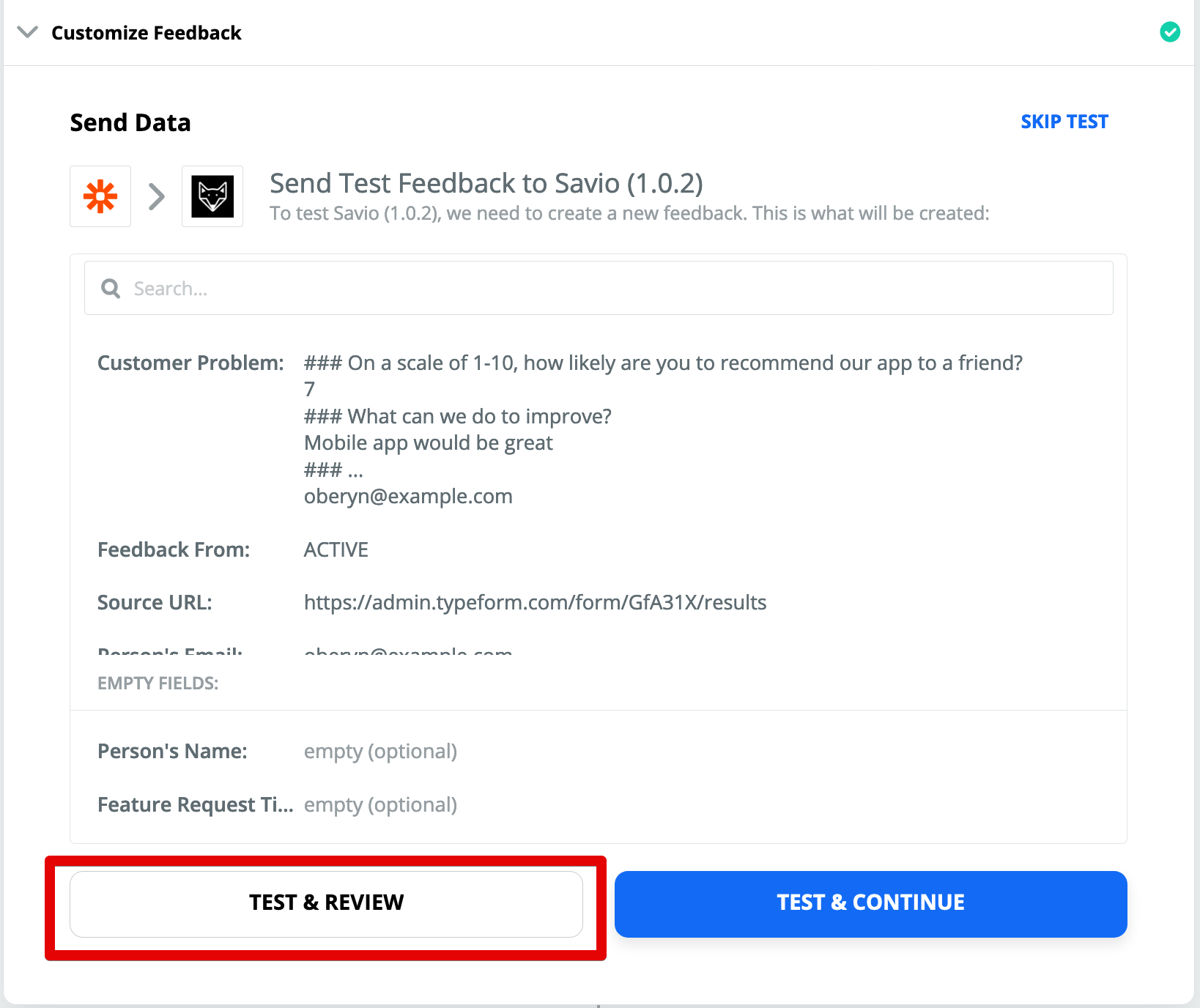The width and height of the screenshot is (1200, 1008).
Task: Click the Send Test Feedback to Savio title
Action: 486,184
